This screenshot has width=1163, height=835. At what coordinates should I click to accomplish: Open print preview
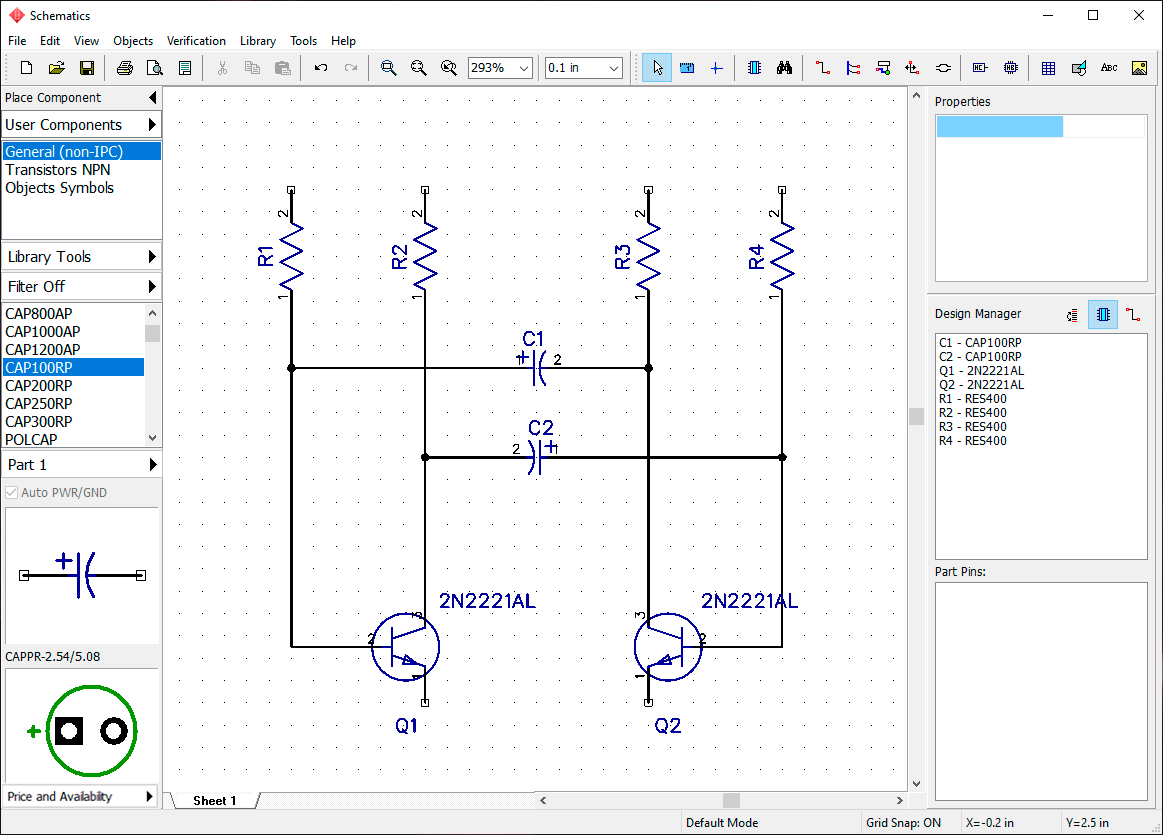pyautogui.click(x=155, y=67)
